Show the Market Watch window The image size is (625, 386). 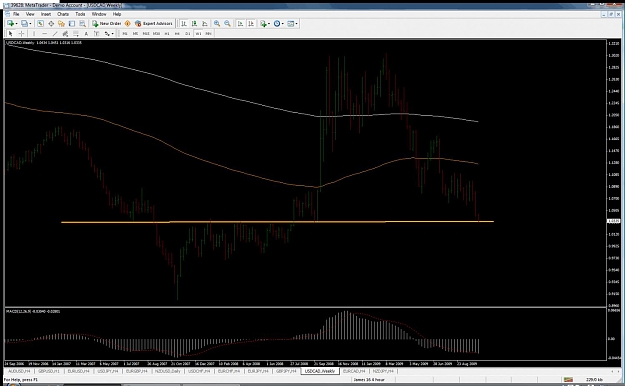point(40,24)
